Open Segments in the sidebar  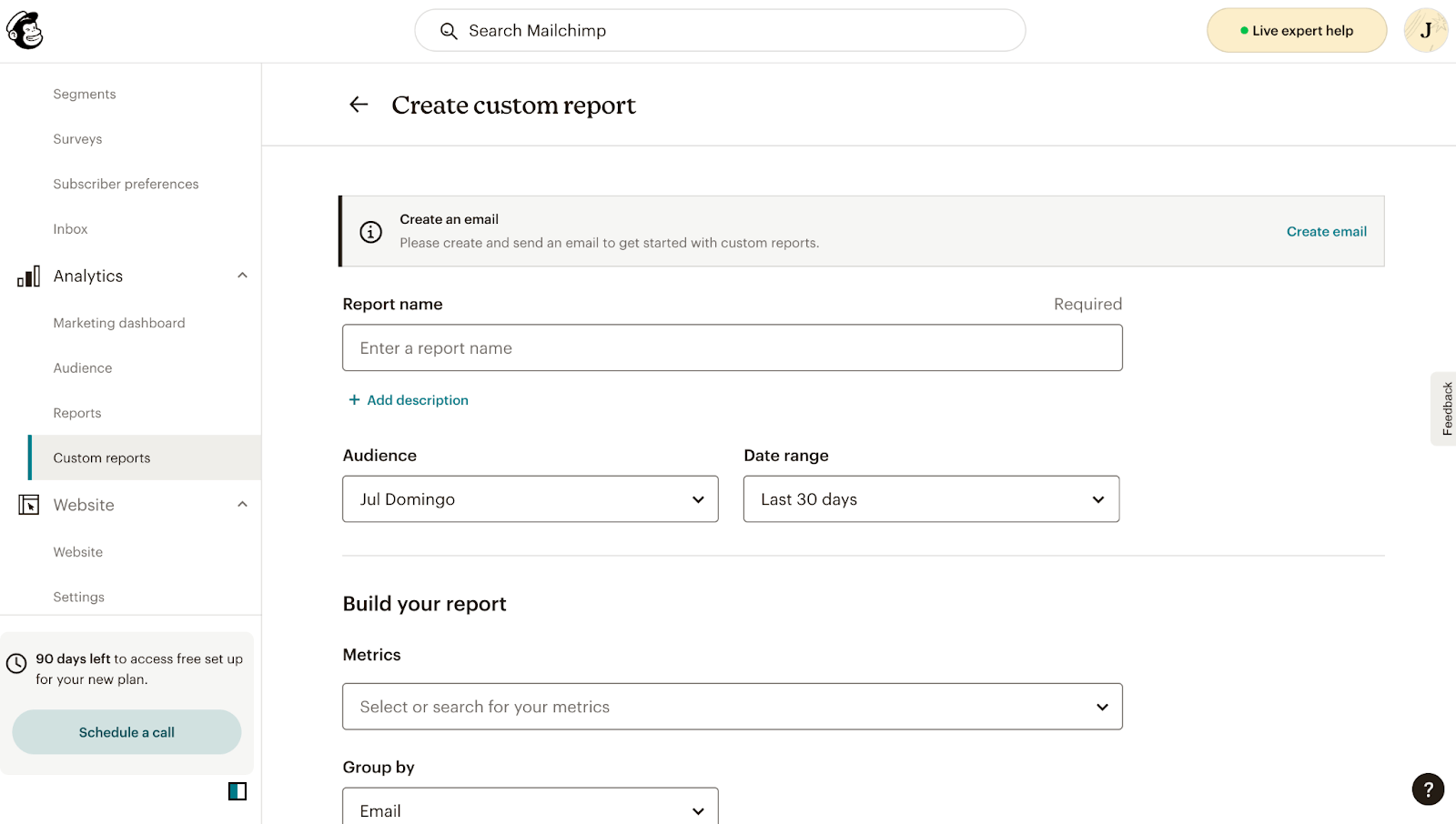click(x=85, y=95)
